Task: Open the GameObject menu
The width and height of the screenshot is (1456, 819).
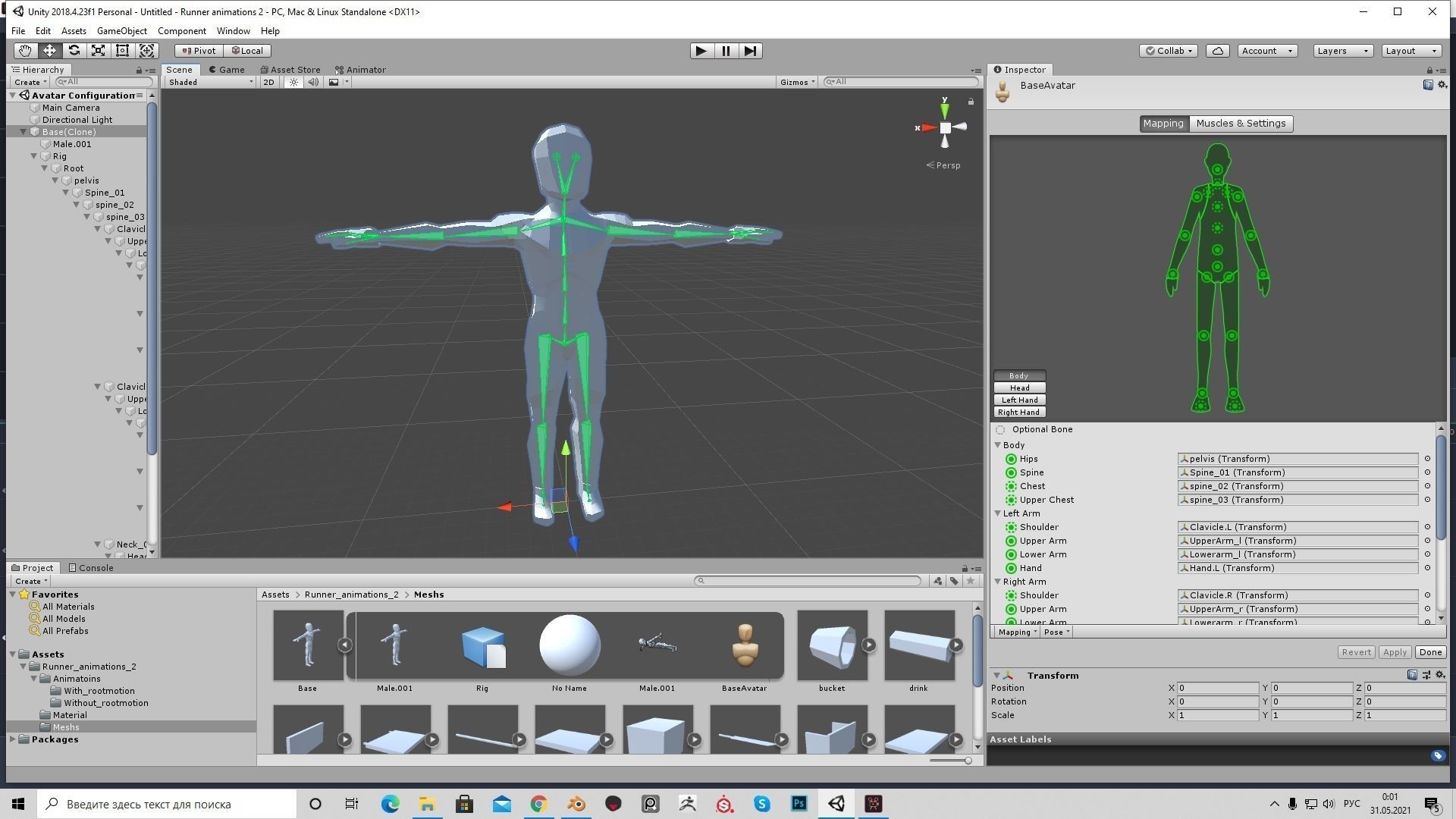Action: [x=122, y=31]
